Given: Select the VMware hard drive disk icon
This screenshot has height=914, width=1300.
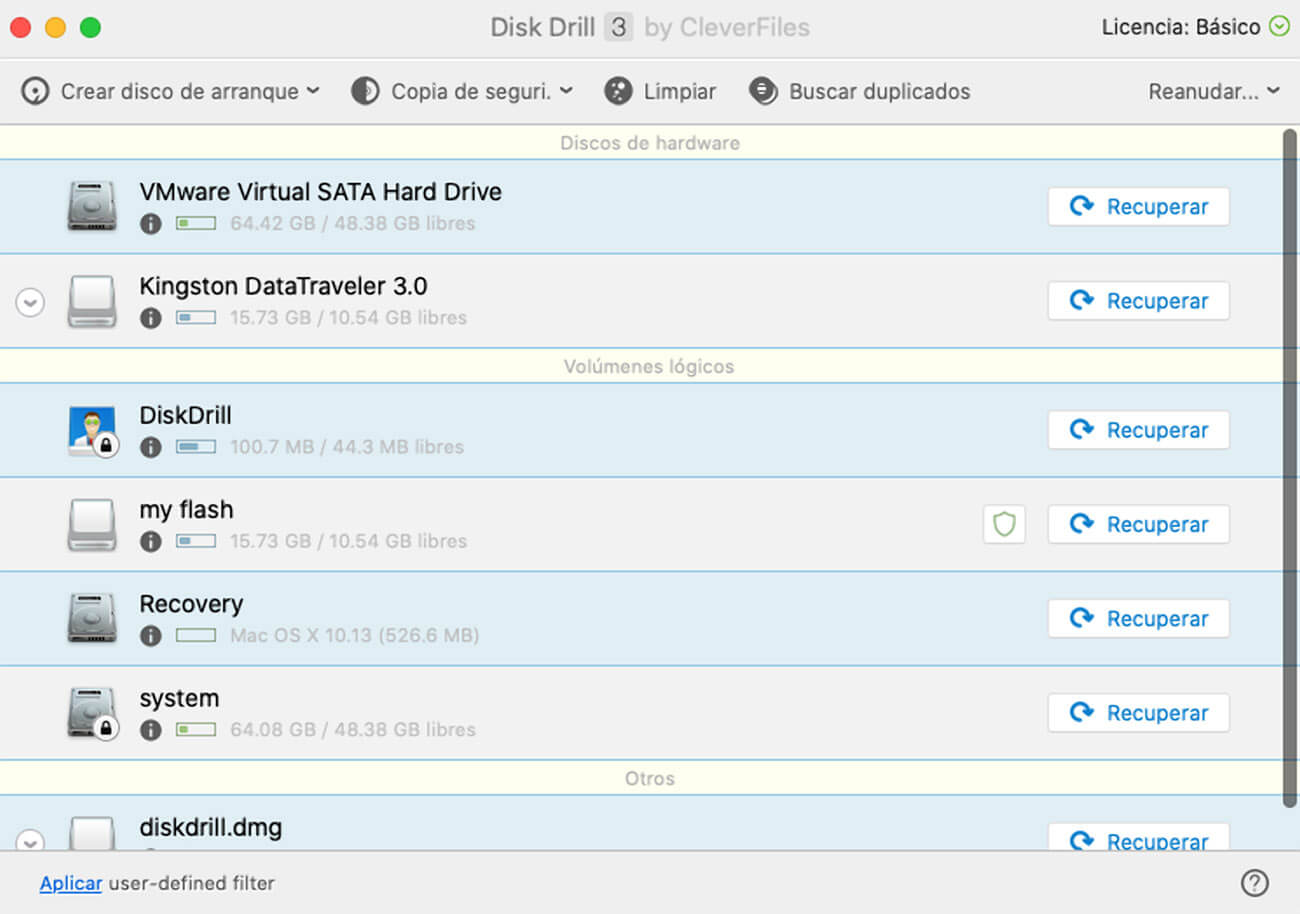Looking at the screenshot, I should coord(92,206).
